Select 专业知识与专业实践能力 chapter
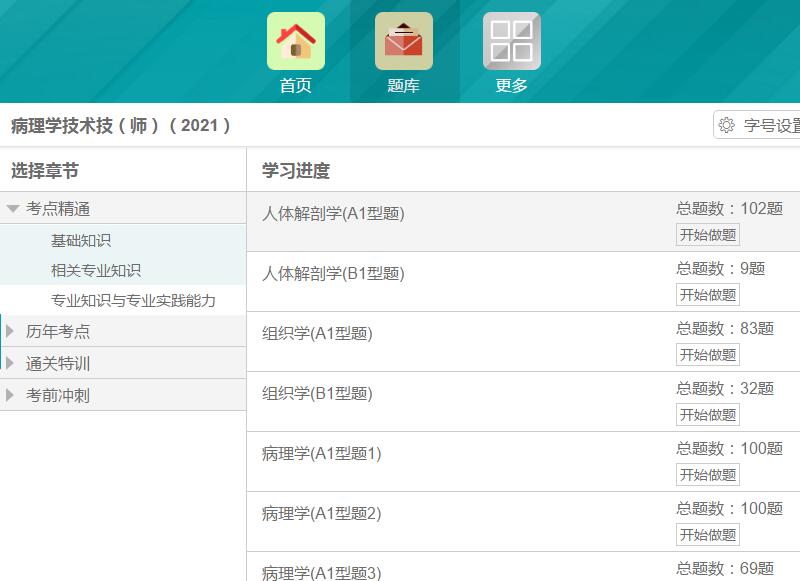The height and width of the screenshot is (581, 800). click(133, 300)
